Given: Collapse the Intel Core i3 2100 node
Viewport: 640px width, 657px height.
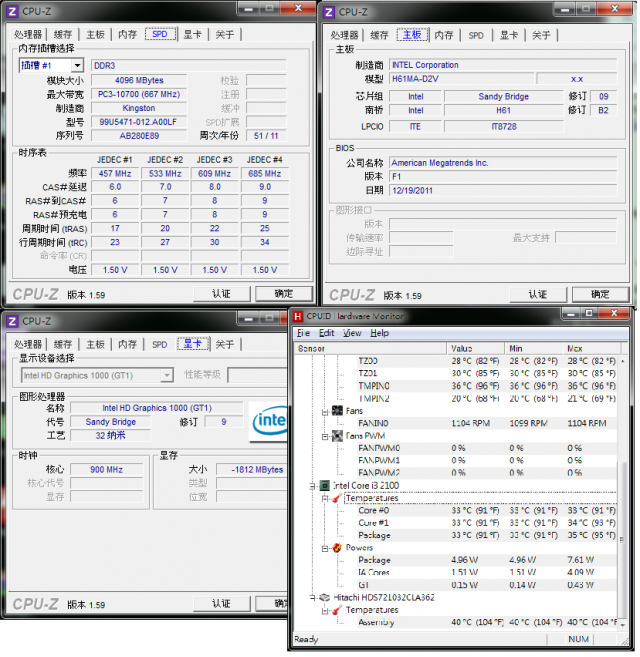Looking at the screenshot, I should (x=312, y=486).
